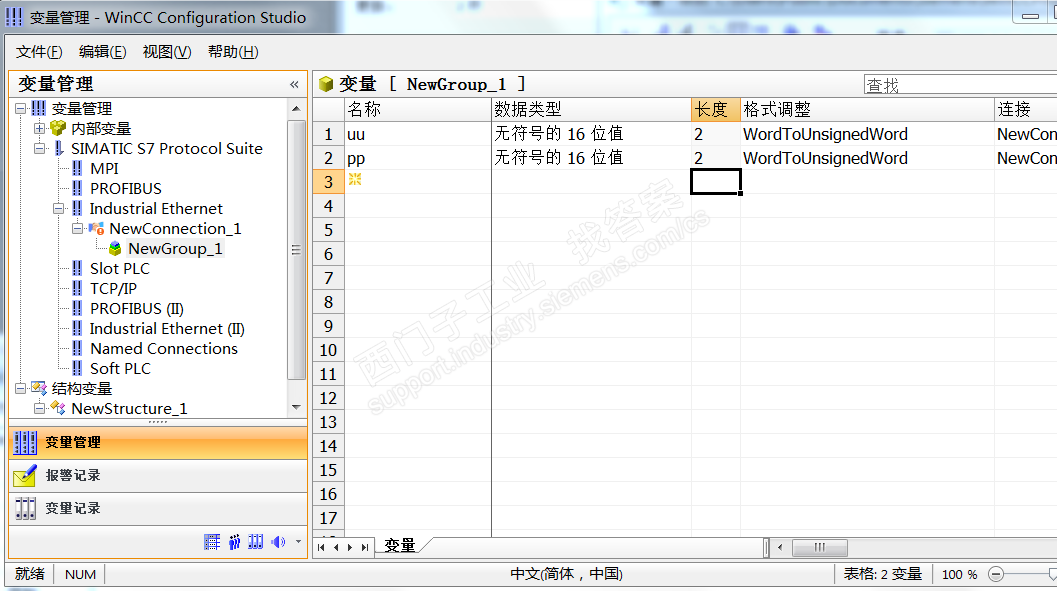Open the 视图(V) menu
The width and height of the screenshot is (1057, 591).
[167, 52]
